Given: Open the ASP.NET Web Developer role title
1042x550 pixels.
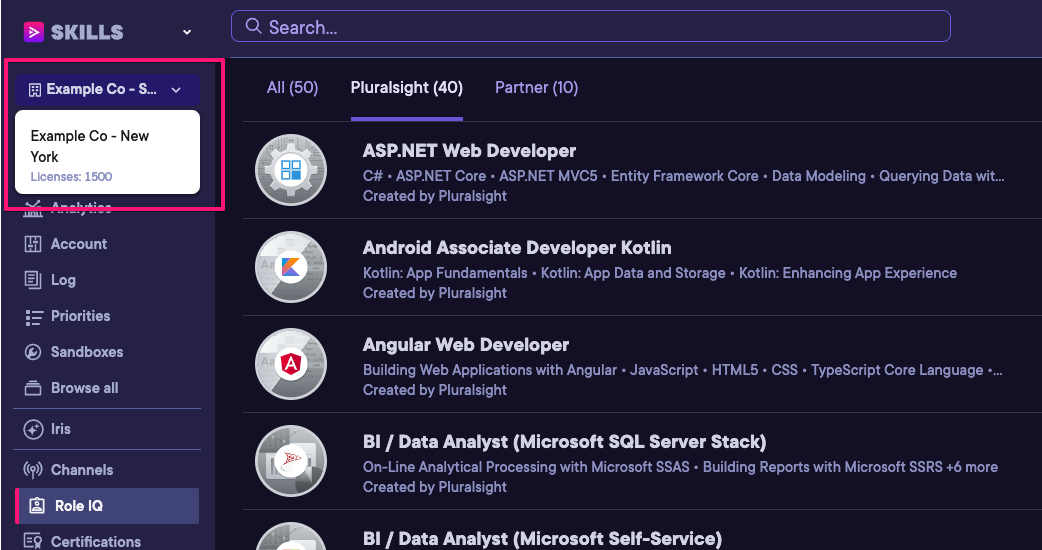Looking at the screenshot, I should coord(469,151).
